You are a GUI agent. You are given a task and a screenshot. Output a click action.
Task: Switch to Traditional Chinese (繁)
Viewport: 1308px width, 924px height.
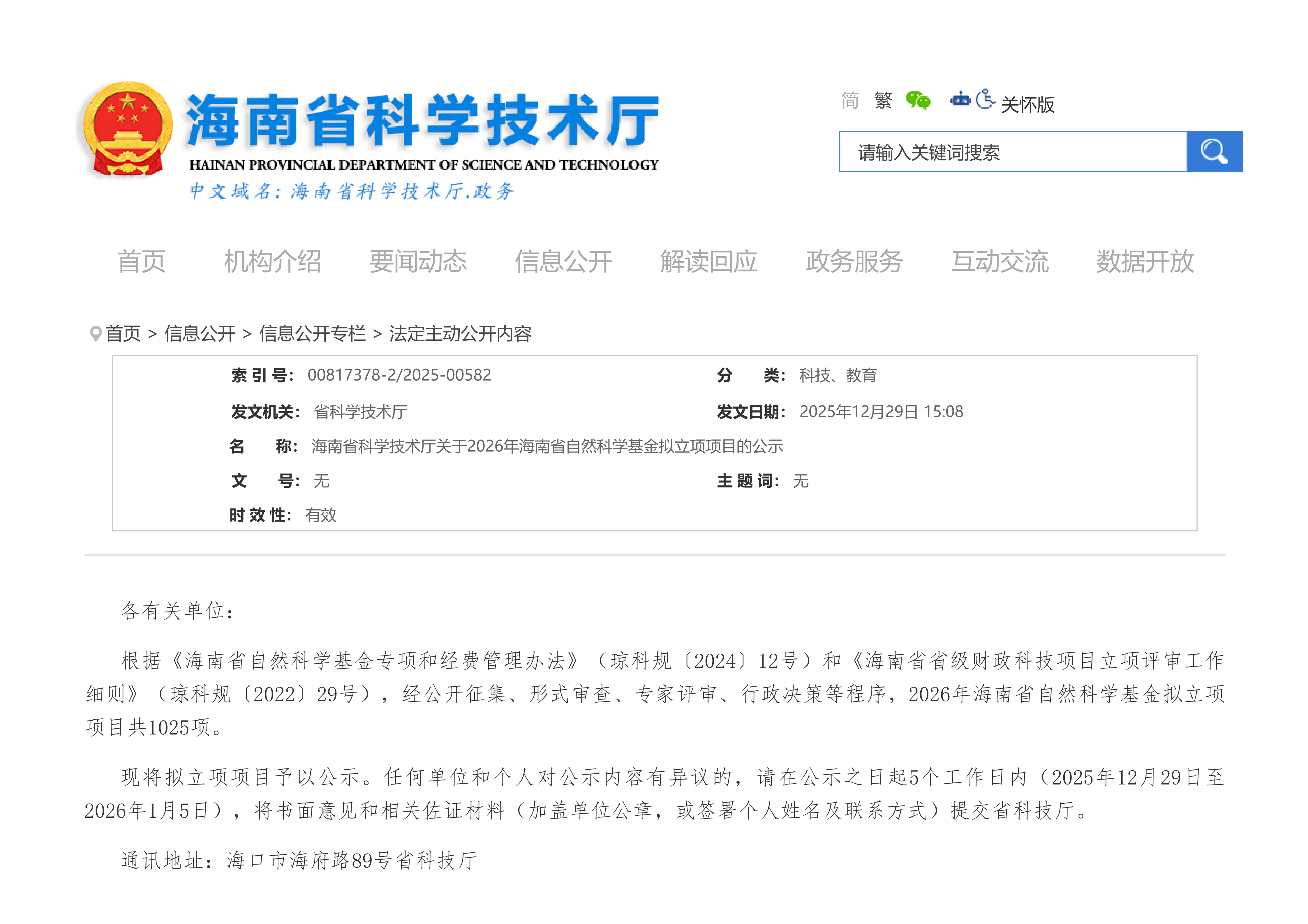coord(883,100)
